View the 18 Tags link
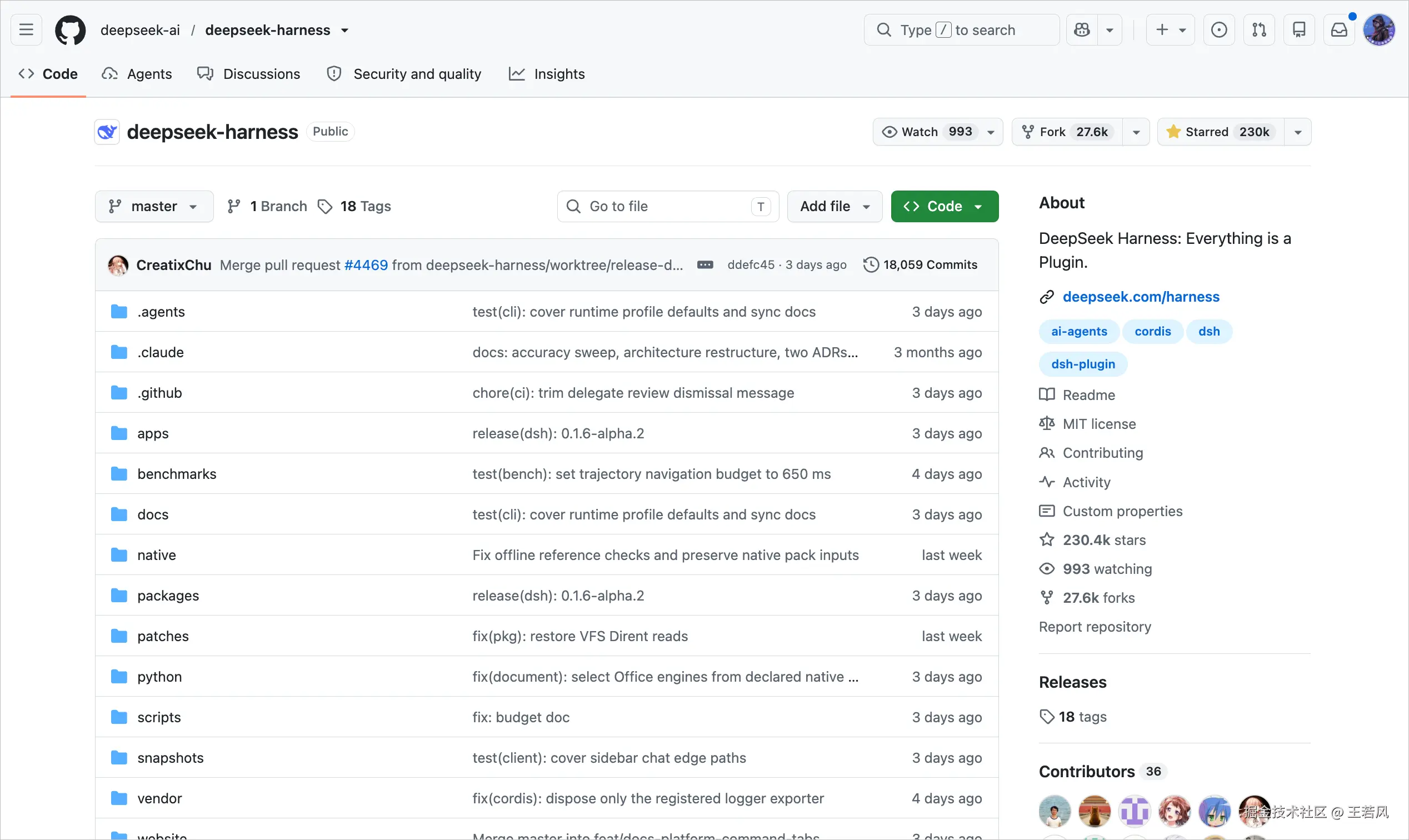Viewport: 1409px width, 840px height. tap(354, 207)
